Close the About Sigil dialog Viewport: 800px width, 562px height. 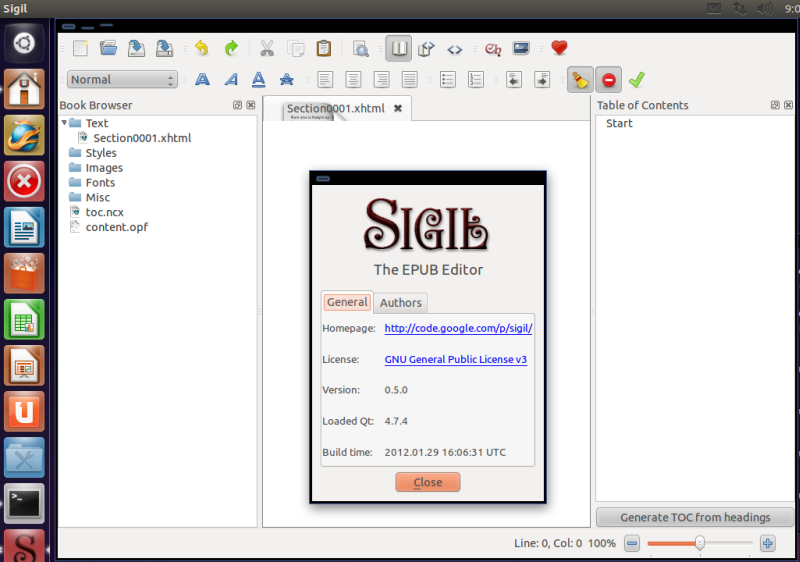pos(428,482)
